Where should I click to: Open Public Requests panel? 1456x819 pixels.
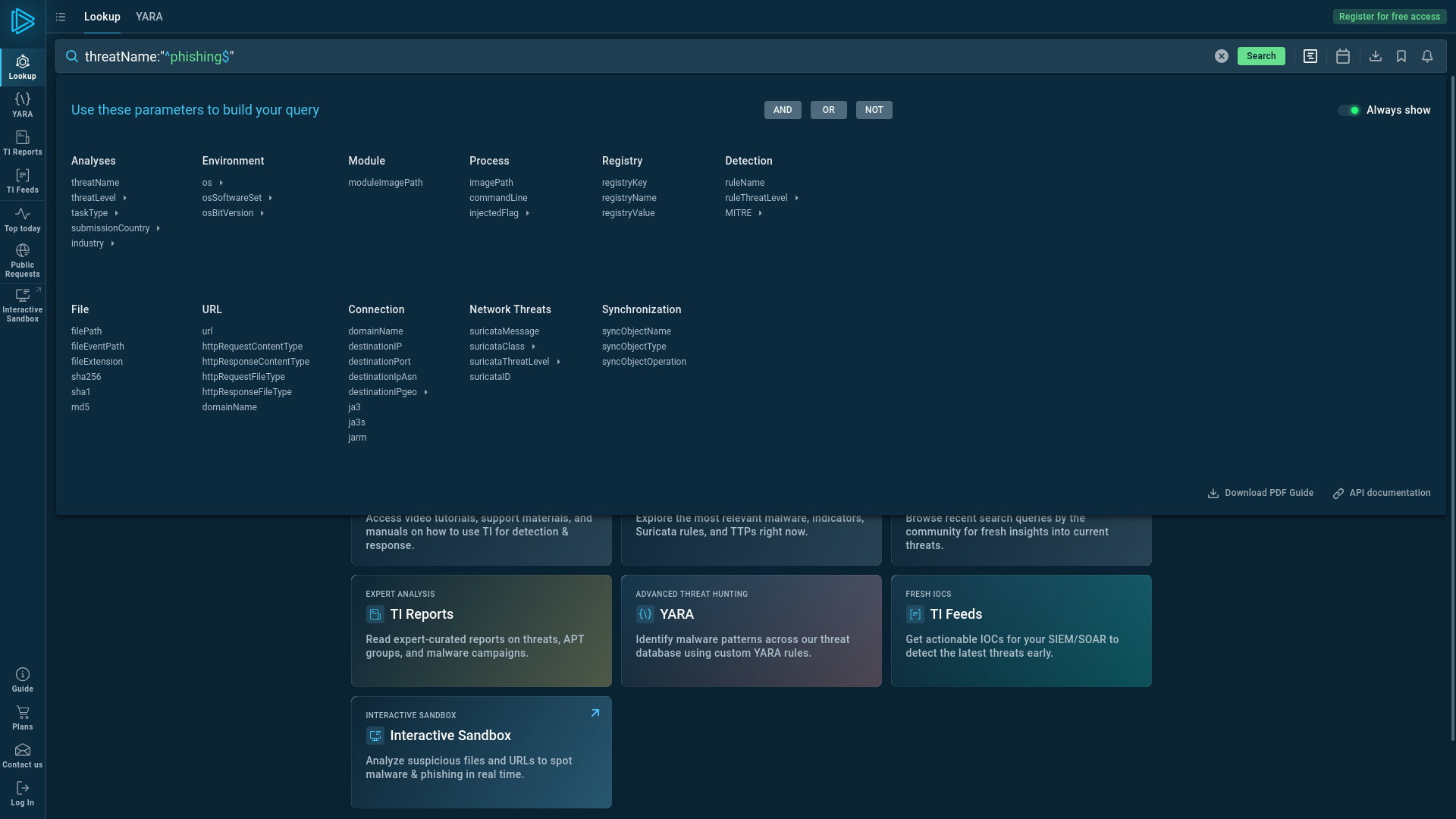coord(22,258)
